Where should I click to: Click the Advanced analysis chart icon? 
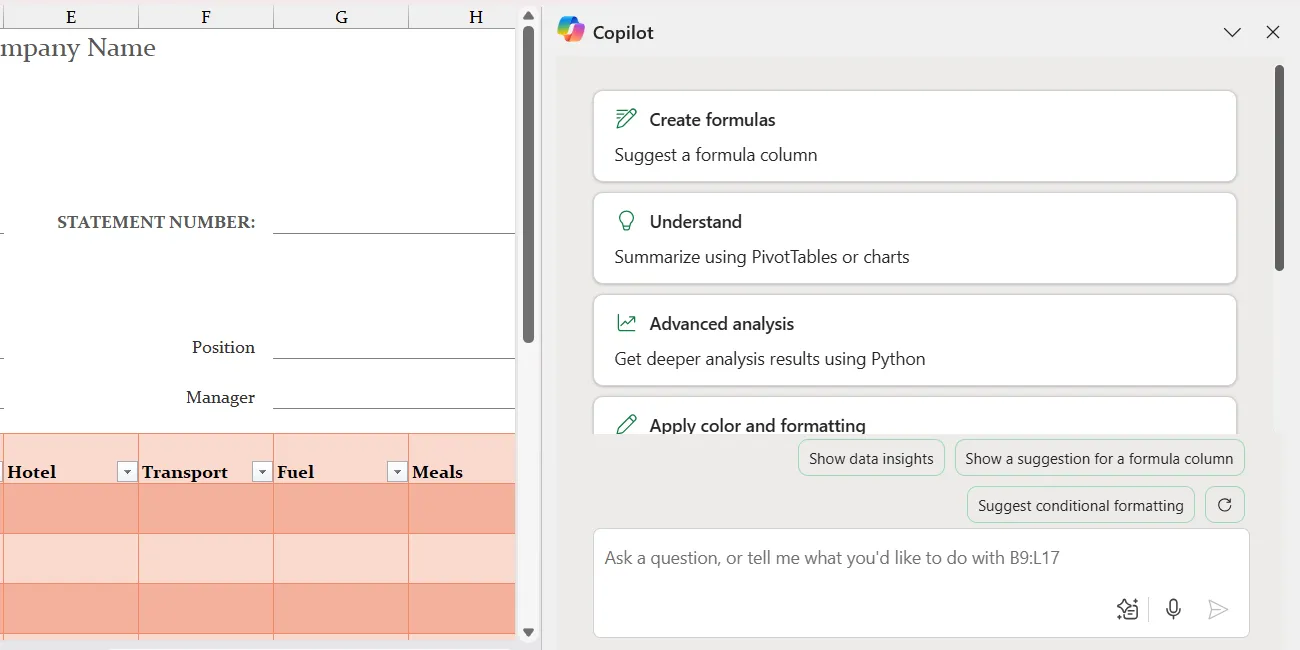point(626,321)
